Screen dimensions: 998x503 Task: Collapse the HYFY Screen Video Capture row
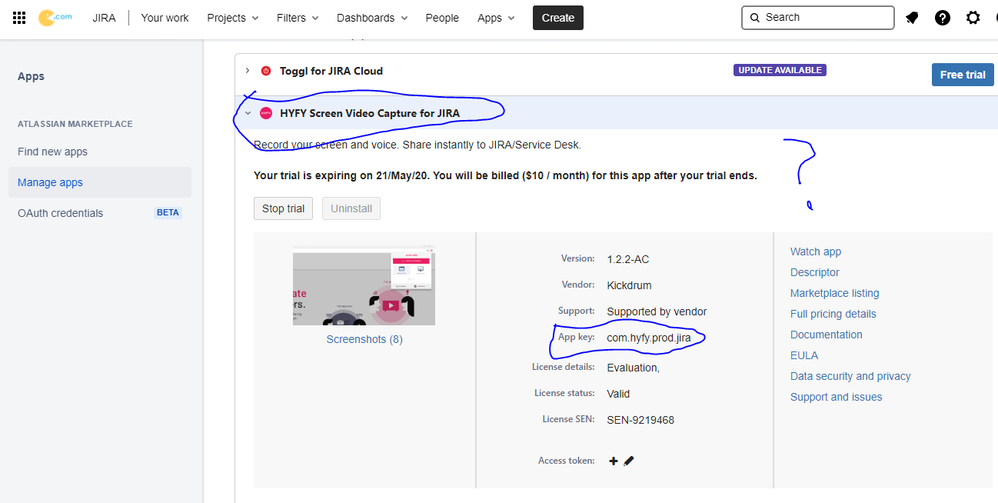click(248, 113)
